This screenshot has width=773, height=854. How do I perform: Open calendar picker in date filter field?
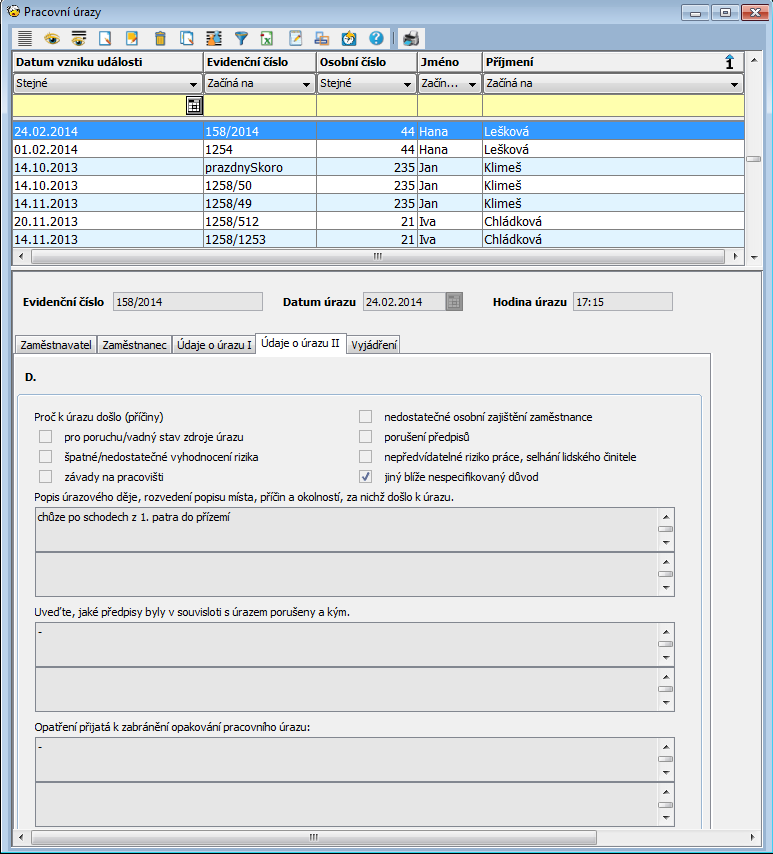pos(194,105)
